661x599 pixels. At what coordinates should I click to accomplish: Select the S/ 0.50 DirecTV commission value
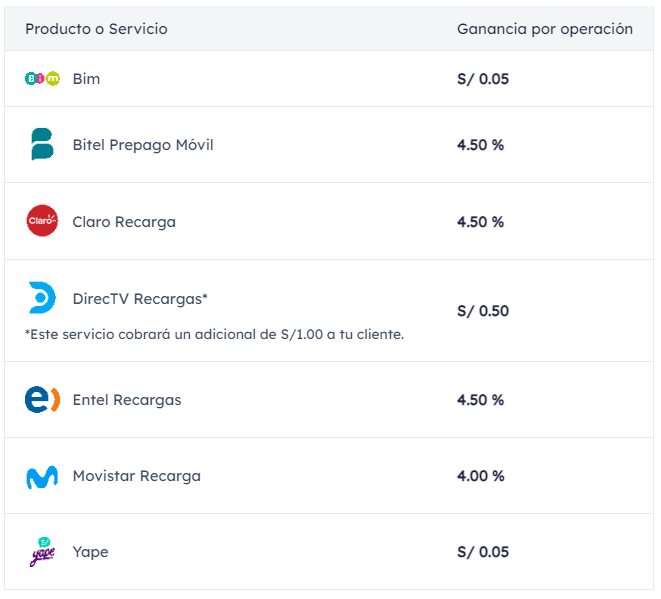[483, 311]
